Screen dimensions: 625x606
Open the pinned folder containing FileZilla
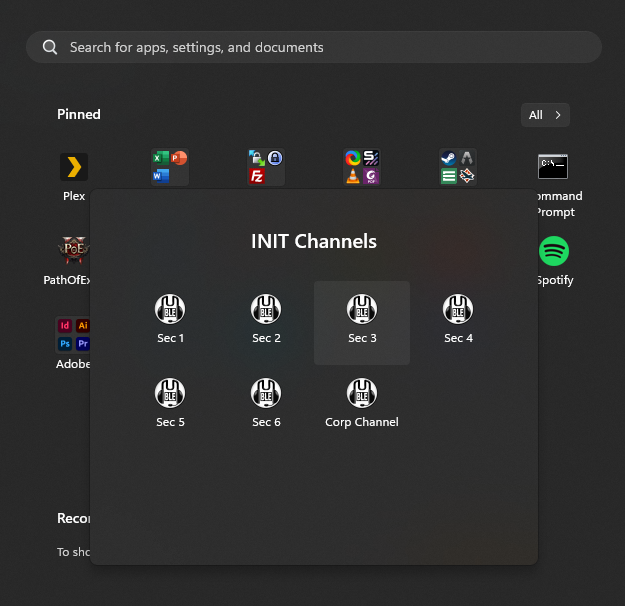click(x=266, y=167)
